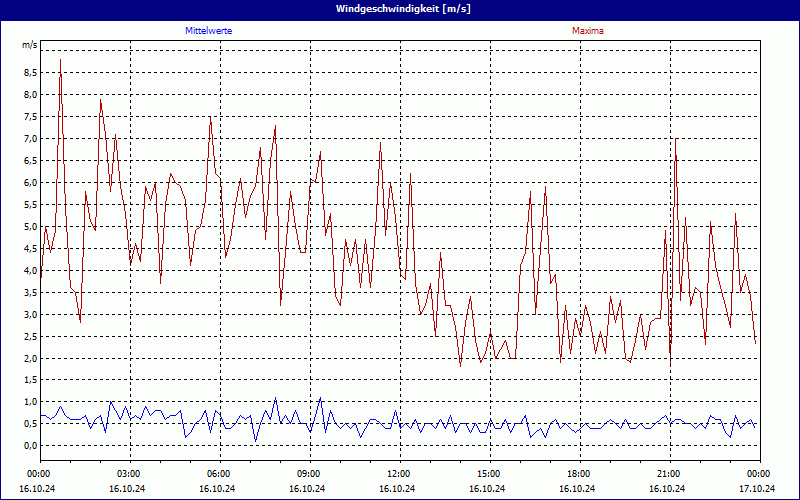This screenshot has width=800, height=500.
Task: Select the 7,0 y-axis value
Action: pyautogui.click(x=30, y=138)
